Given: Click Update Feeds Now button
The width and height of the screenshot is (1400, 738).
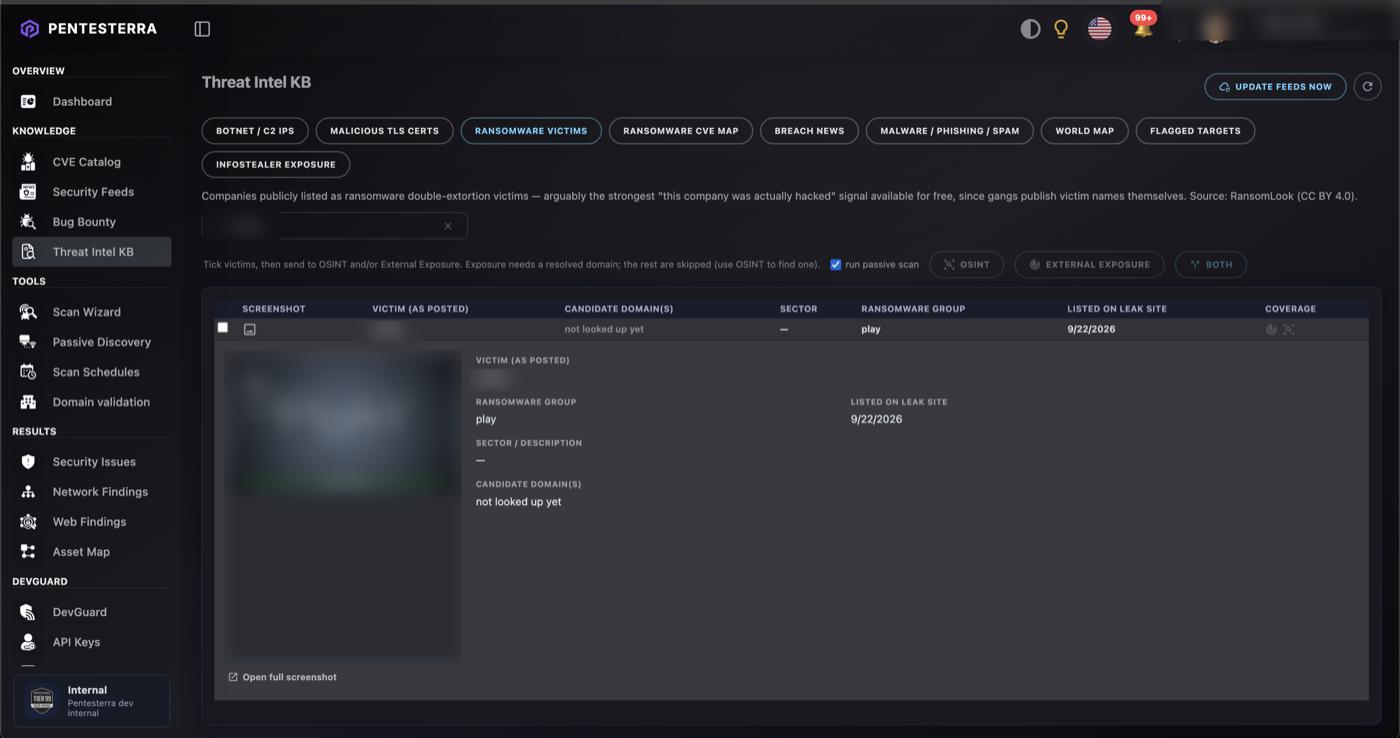Looking at the screenshot, I should (x=1275, y=87).
